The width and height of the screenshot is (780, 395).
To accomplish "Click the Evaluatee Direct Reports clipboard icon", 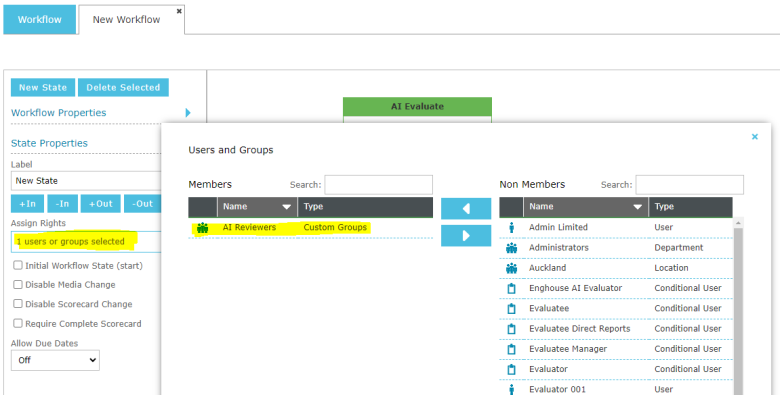I will click(511, 329).
